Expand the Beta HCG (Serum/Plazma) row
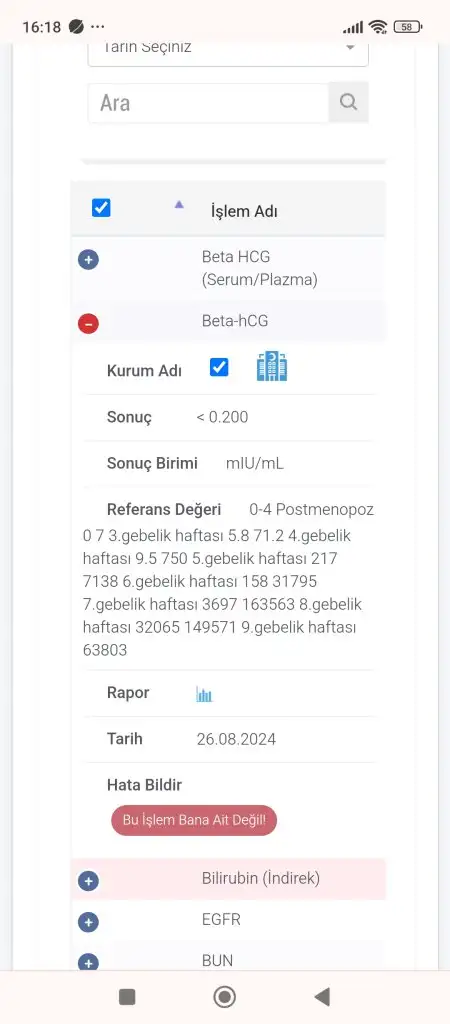Viewport: 450px width, 1024px height. tap(88, 260)
